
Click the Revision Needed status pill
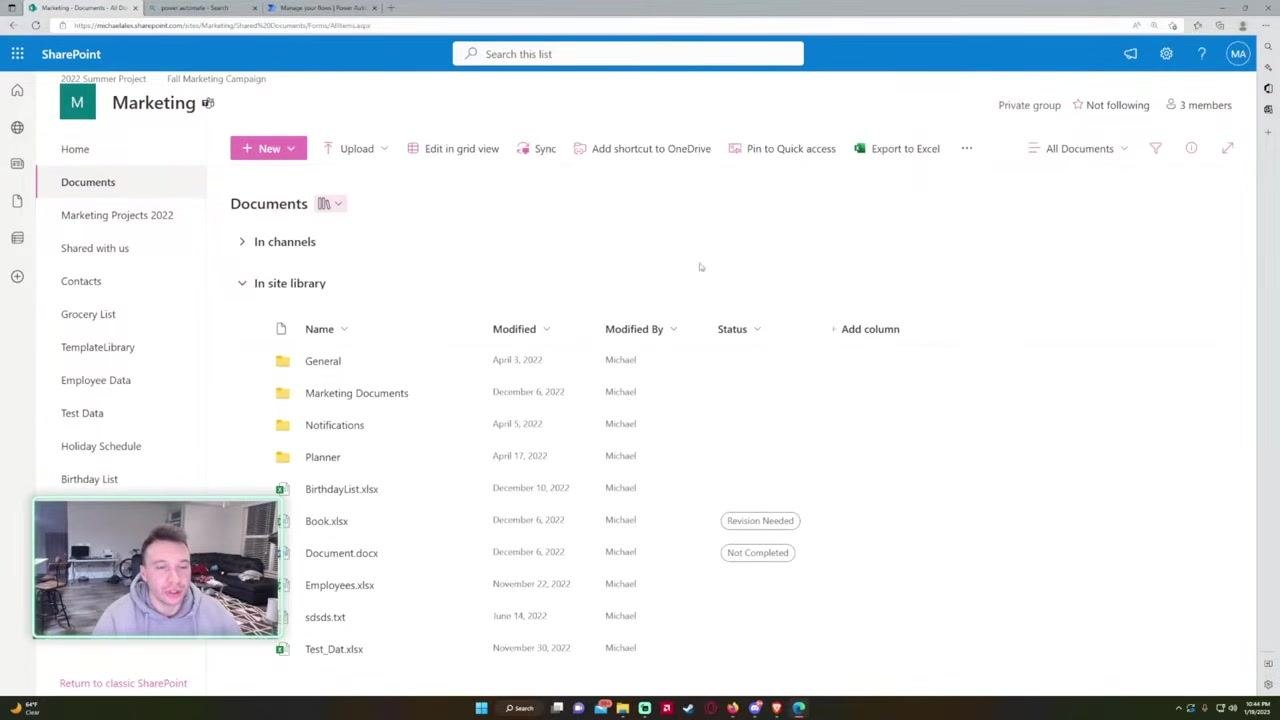coord(760,521)
